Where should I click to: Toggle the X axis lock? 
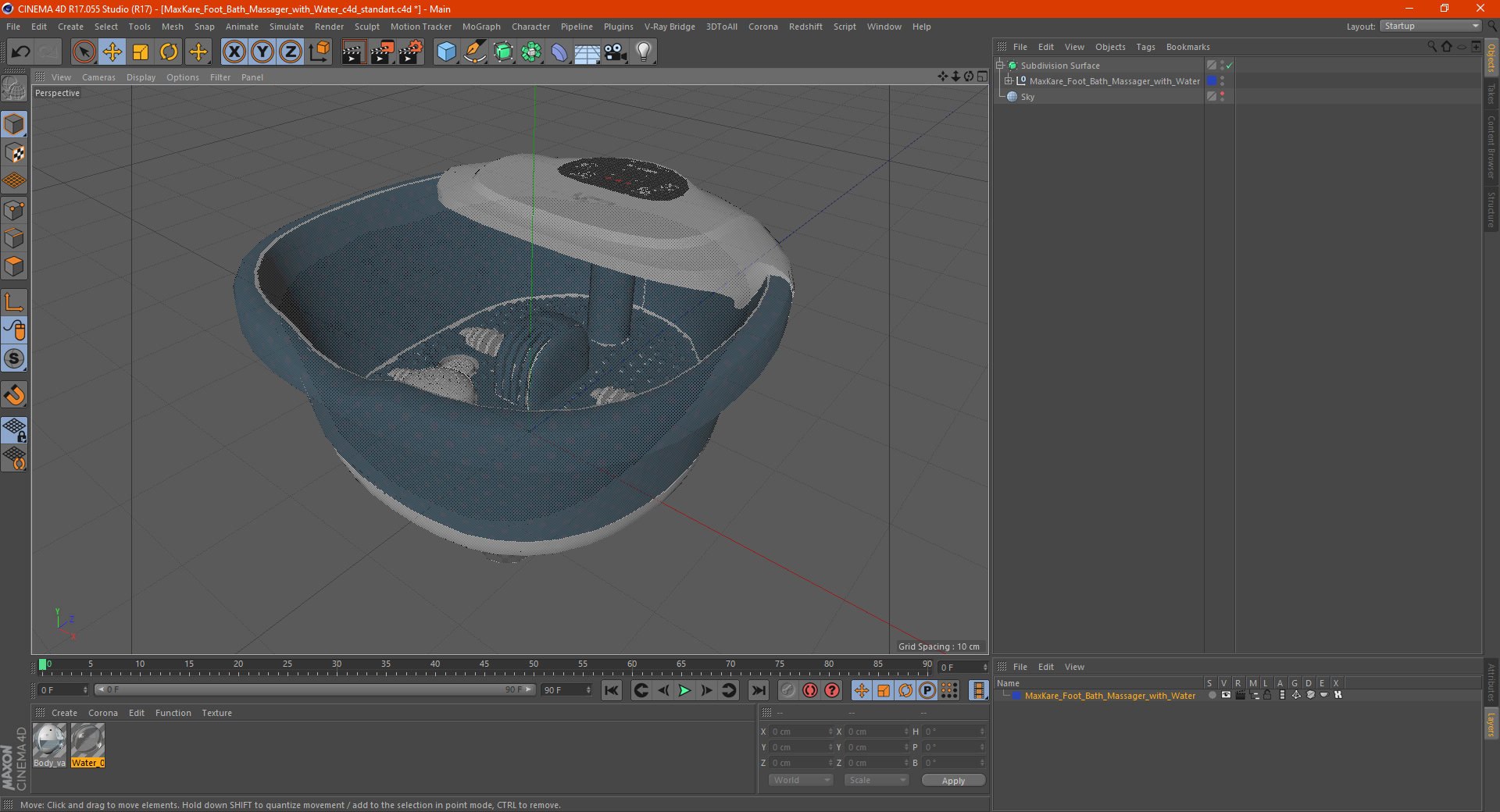tap(234, 52)
